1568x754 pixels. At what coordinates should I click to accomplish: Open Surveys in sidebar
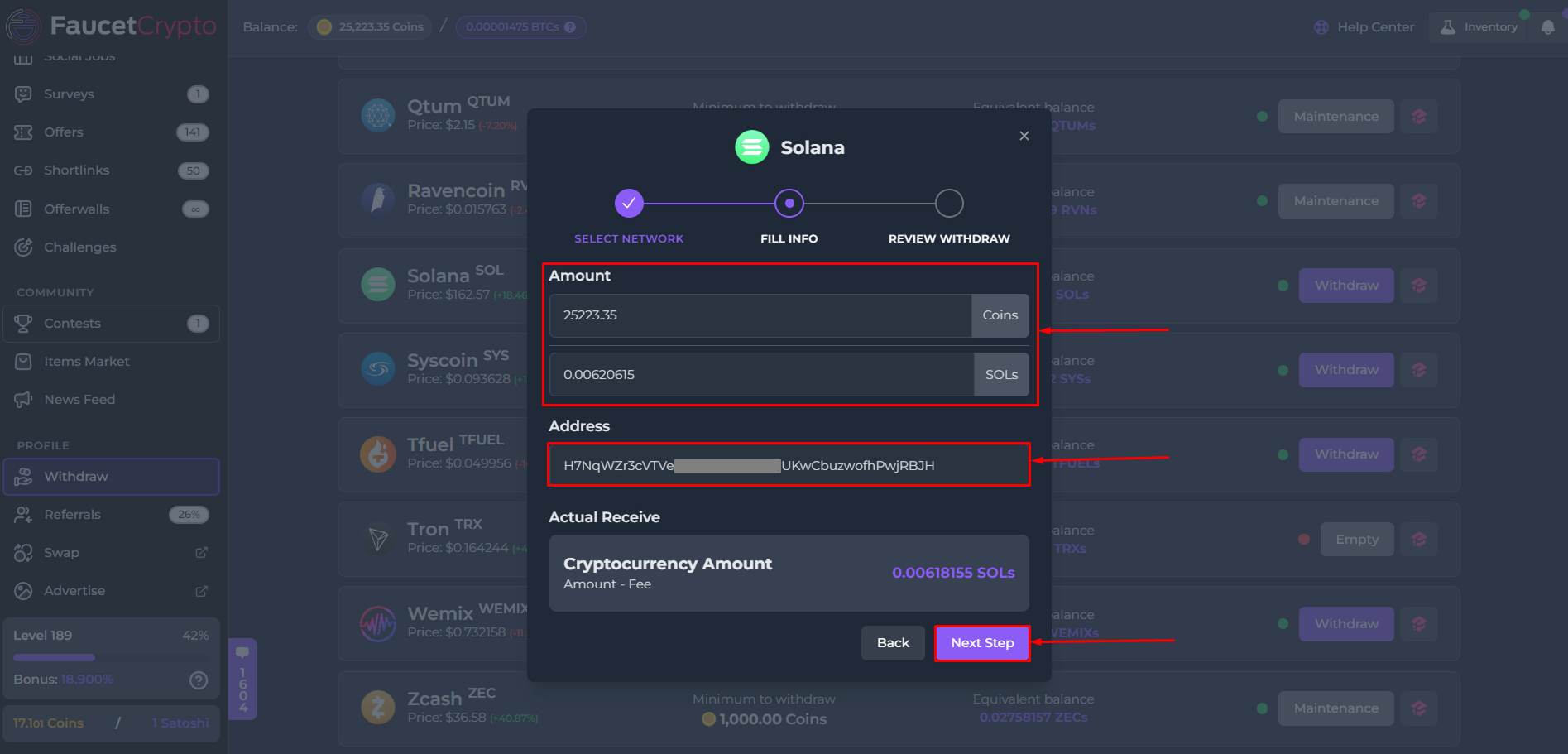[111, 94]
